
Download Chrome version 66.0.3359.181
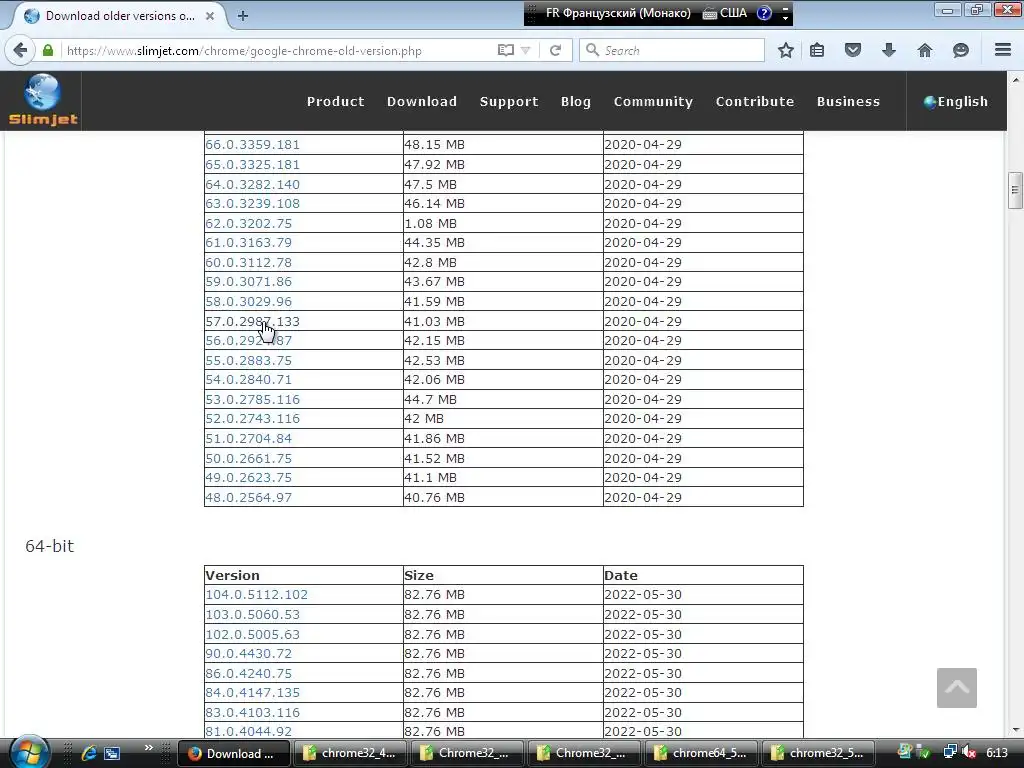[253, 144]
